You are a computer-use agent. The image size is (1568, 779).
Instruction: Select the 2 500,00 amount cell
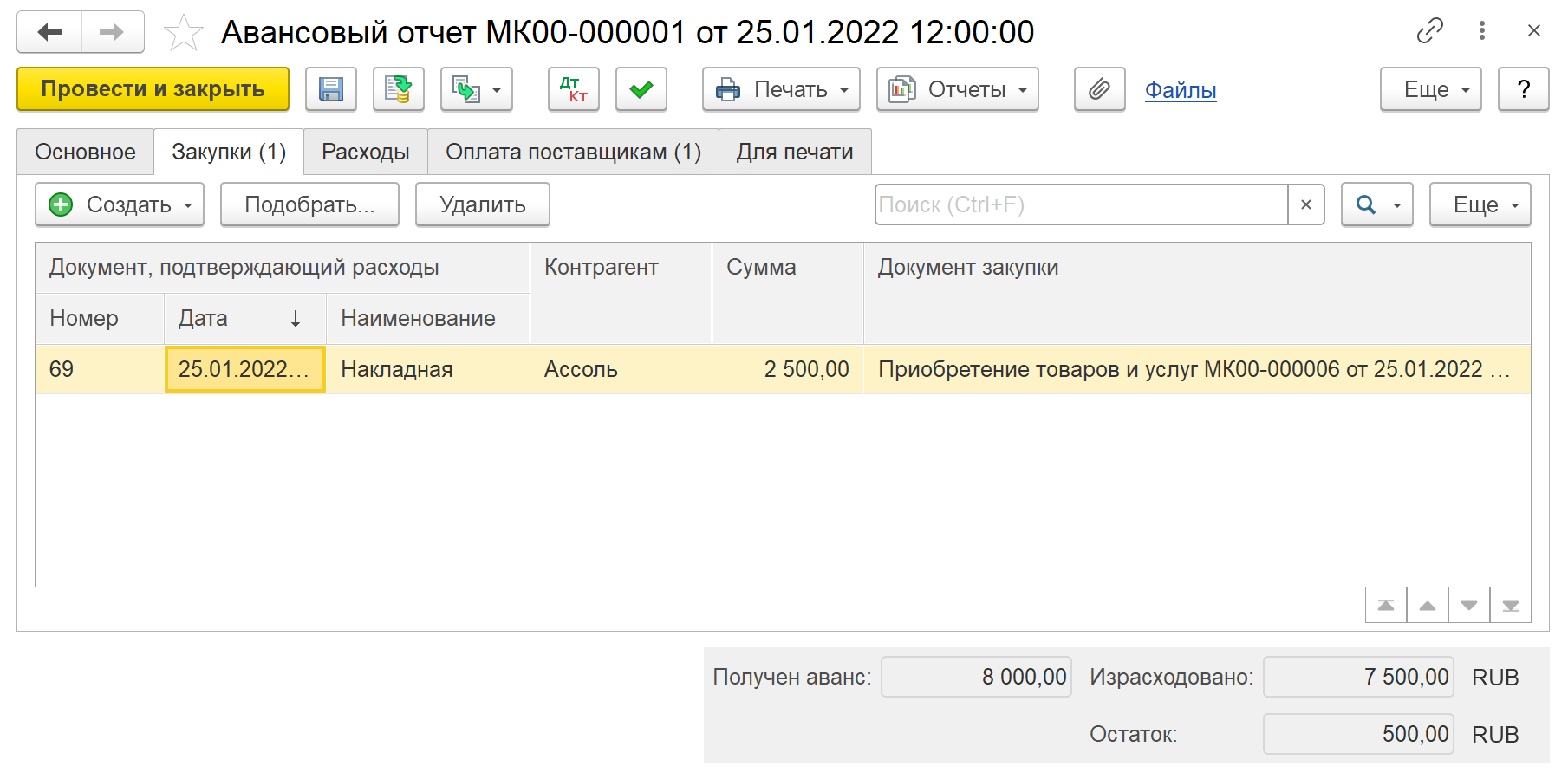[x=788, y=369]
